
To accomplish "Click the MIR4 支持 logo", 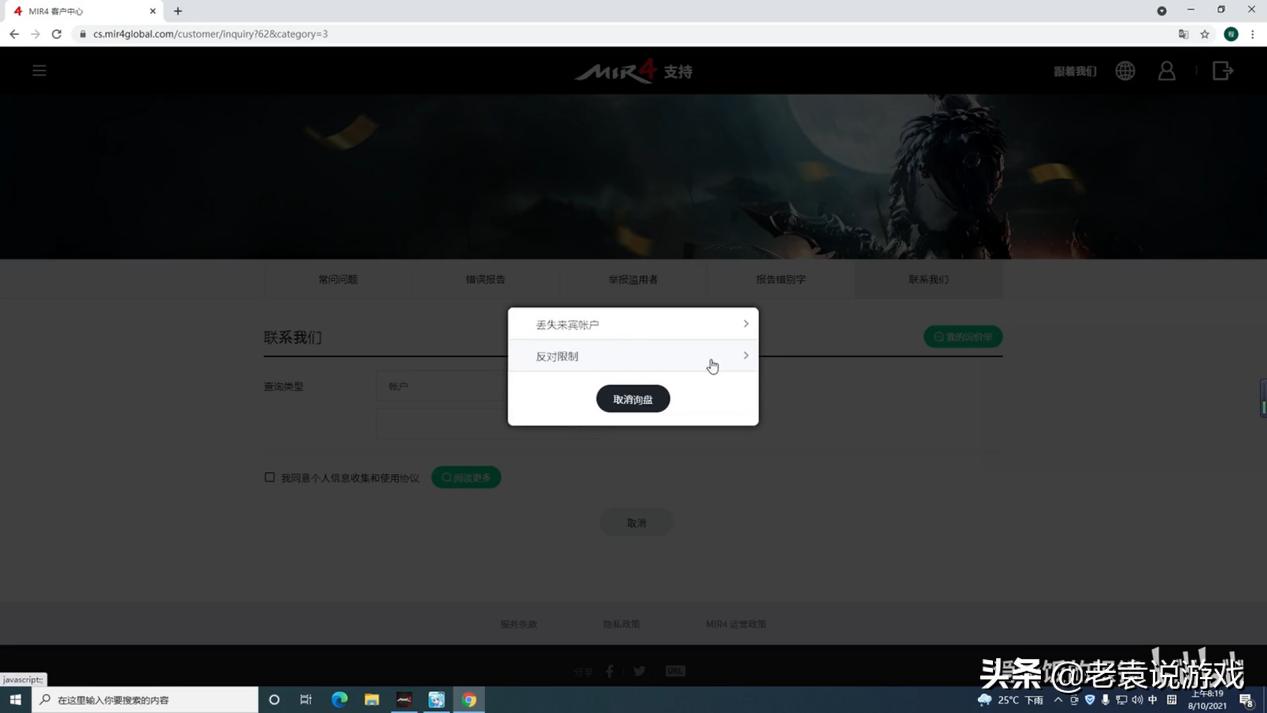I will click(x=633, y=71).
